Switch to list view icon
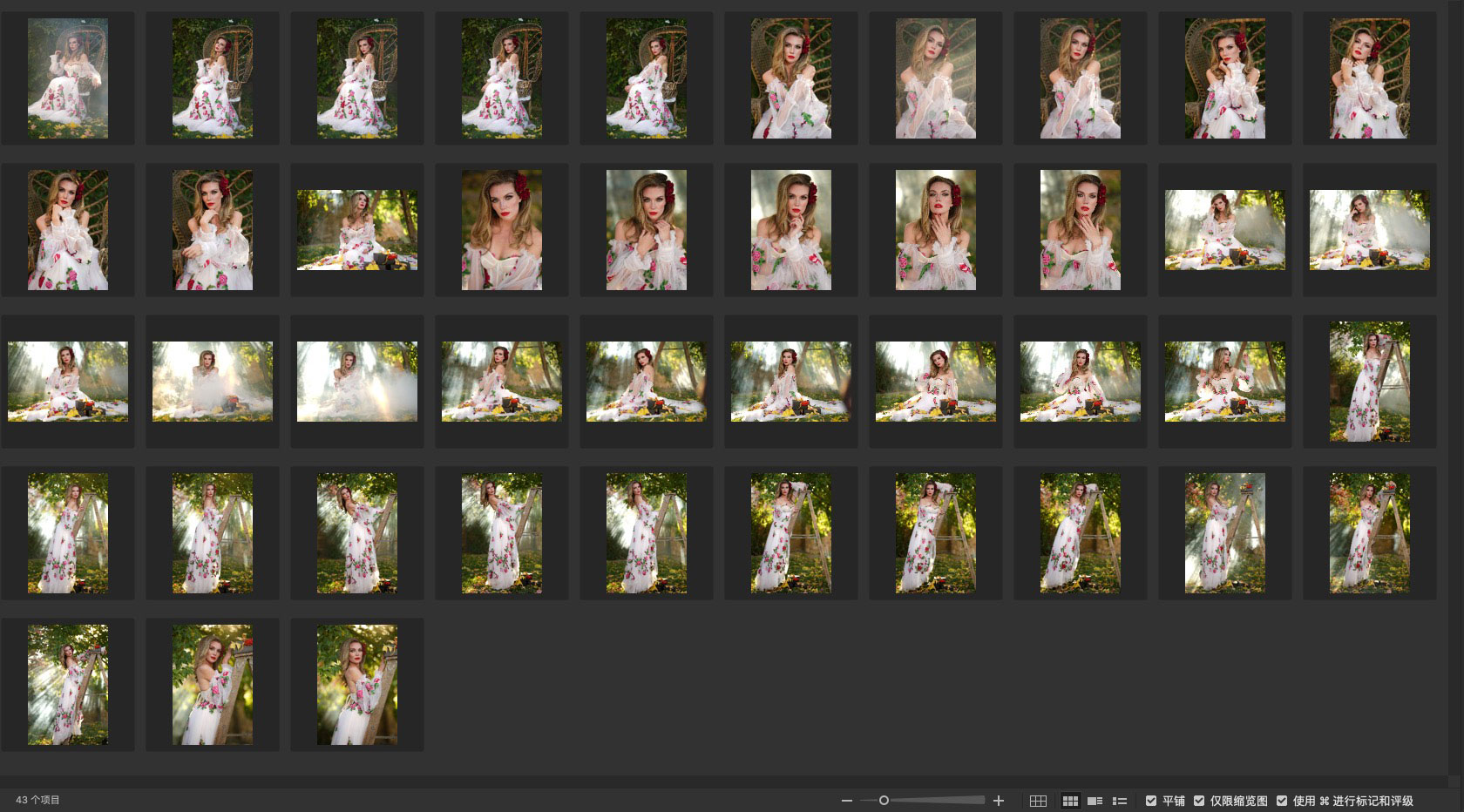Image resolution: width=1464 pixels, height=812 pixels. [1120, 801]
